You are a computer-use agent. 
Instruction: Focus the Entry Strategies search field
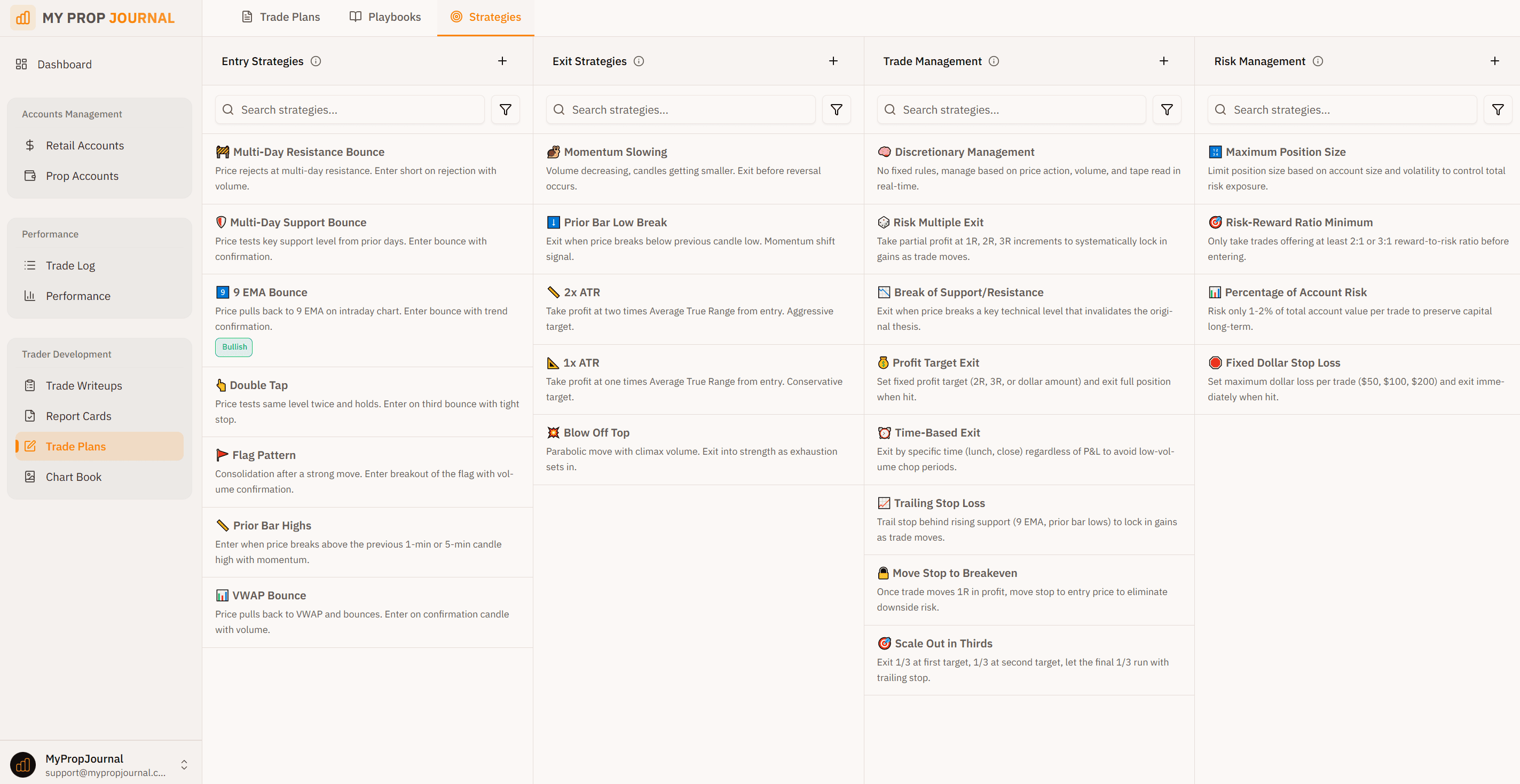(x=349, y=110)
